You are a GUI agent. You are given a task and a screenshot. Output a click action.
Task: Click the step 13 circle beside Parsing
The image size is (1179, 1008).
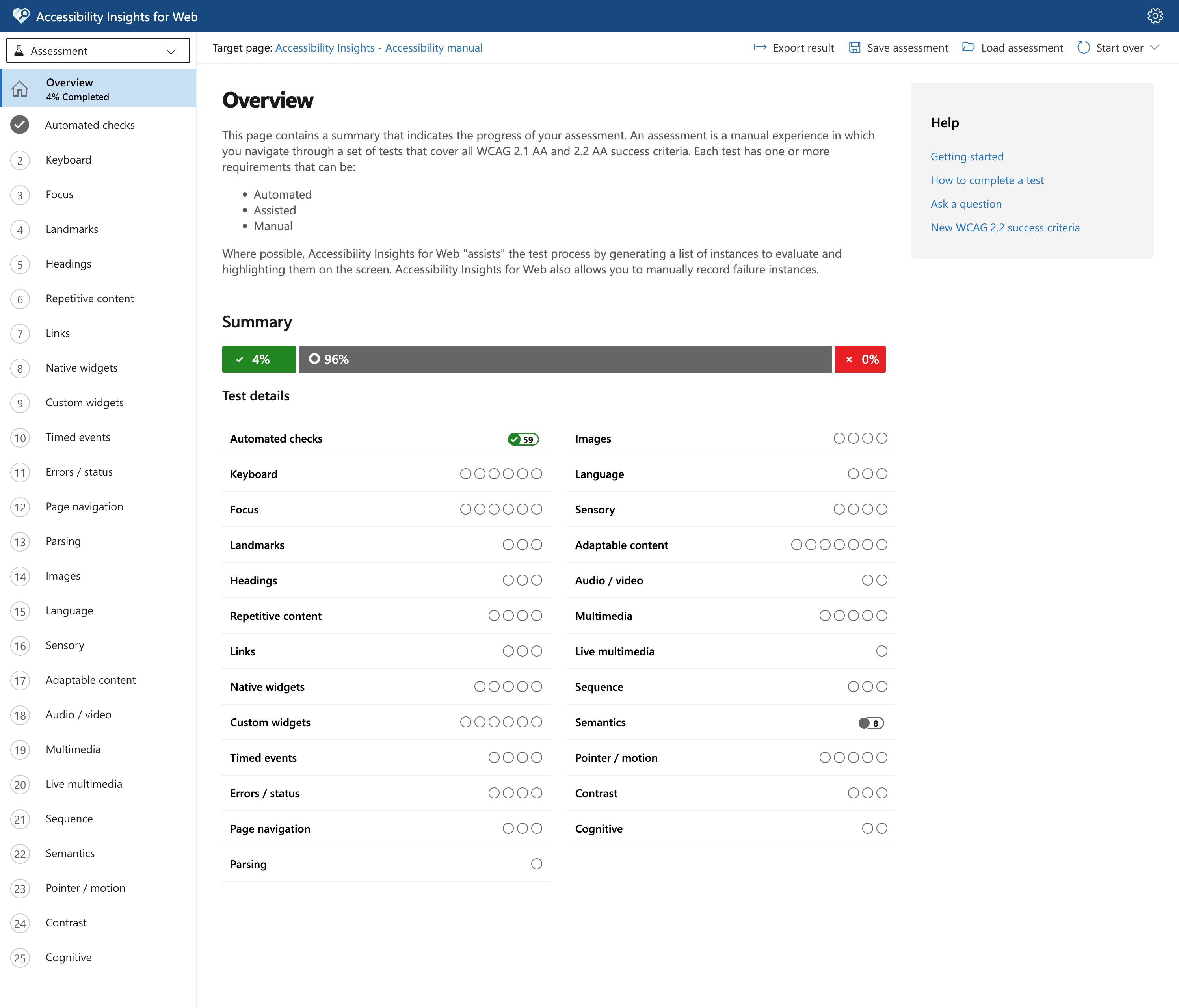pyautogui.click(x=20, y=542)
